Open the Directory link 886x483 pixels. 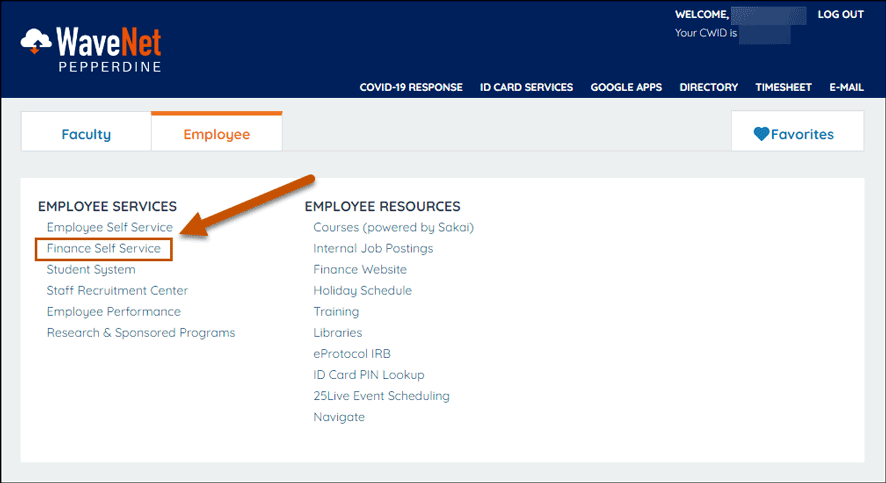(x=708, y=87)
